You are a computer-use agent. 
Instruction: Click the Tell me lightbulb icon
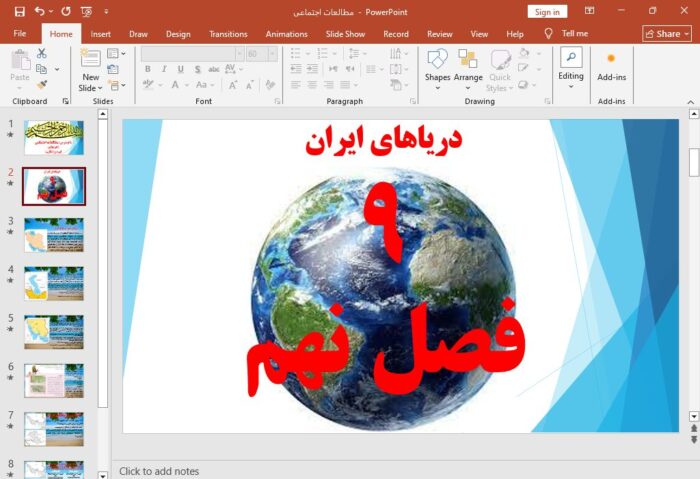pos(548,33)
